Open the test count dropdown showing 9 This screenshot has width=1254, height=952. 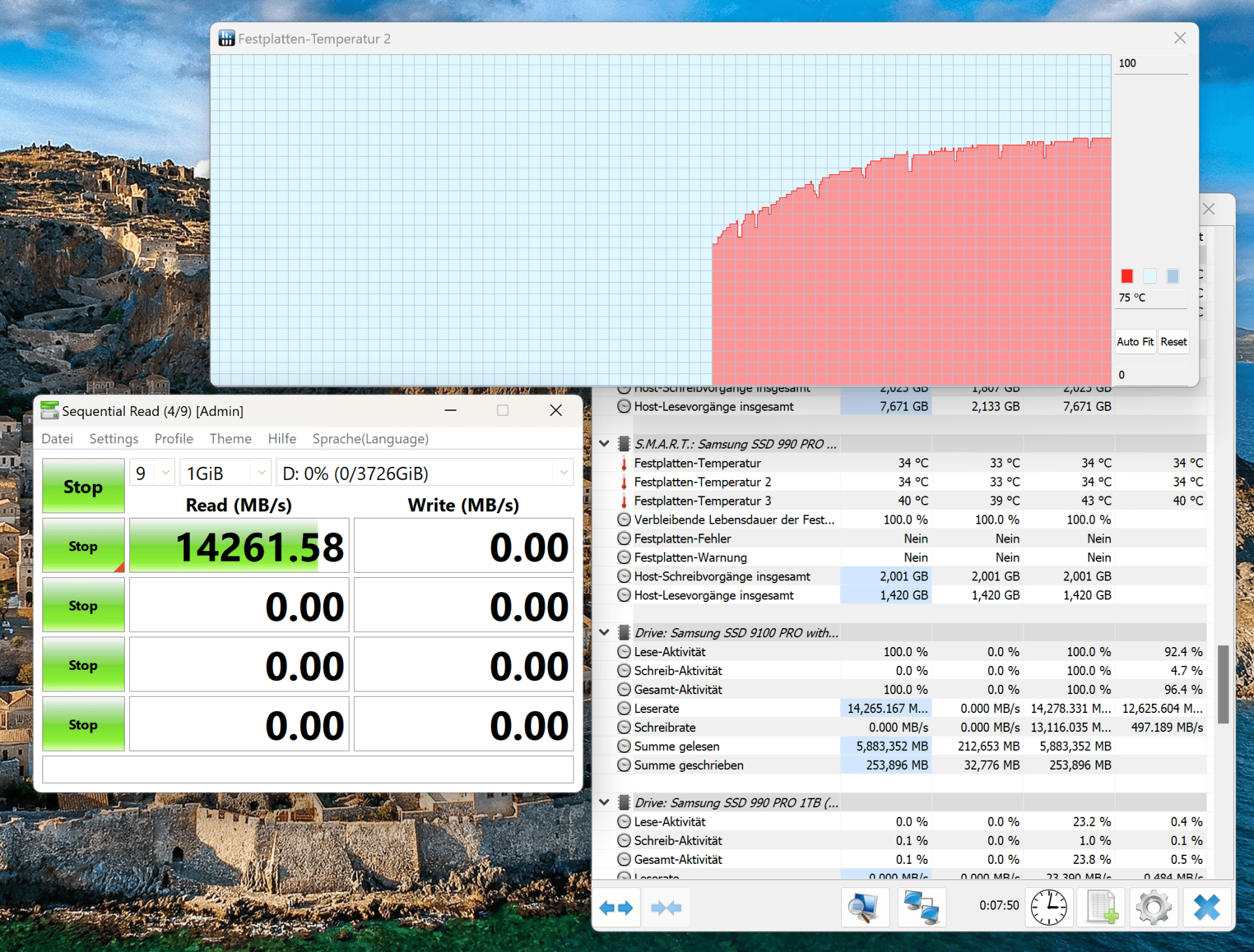(152, 473)
